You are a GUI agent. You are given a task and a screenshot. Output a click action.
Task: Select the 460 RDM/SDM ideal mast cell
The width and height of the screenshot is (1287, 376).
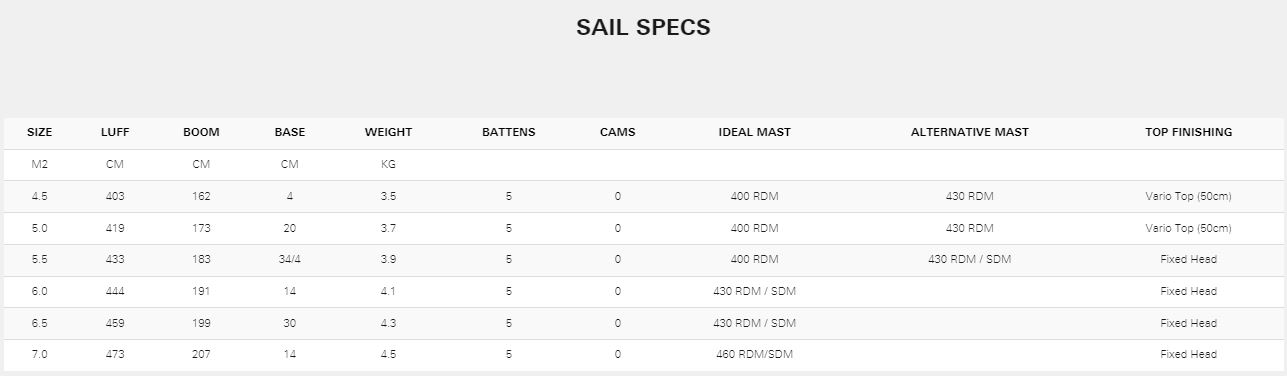pos(755,354)
